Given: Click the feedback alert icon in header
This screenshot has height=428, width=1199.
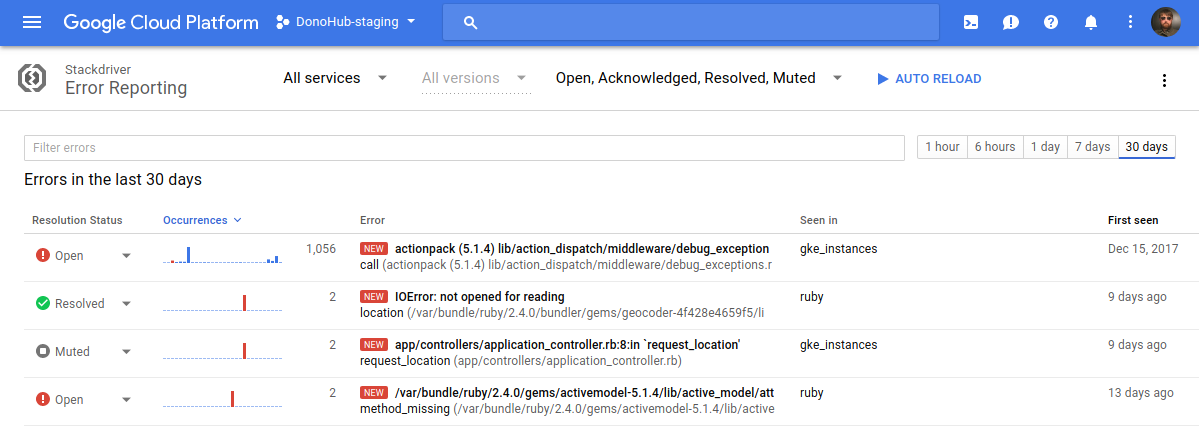Looking at the screenshot, I should coord(1010,22).
